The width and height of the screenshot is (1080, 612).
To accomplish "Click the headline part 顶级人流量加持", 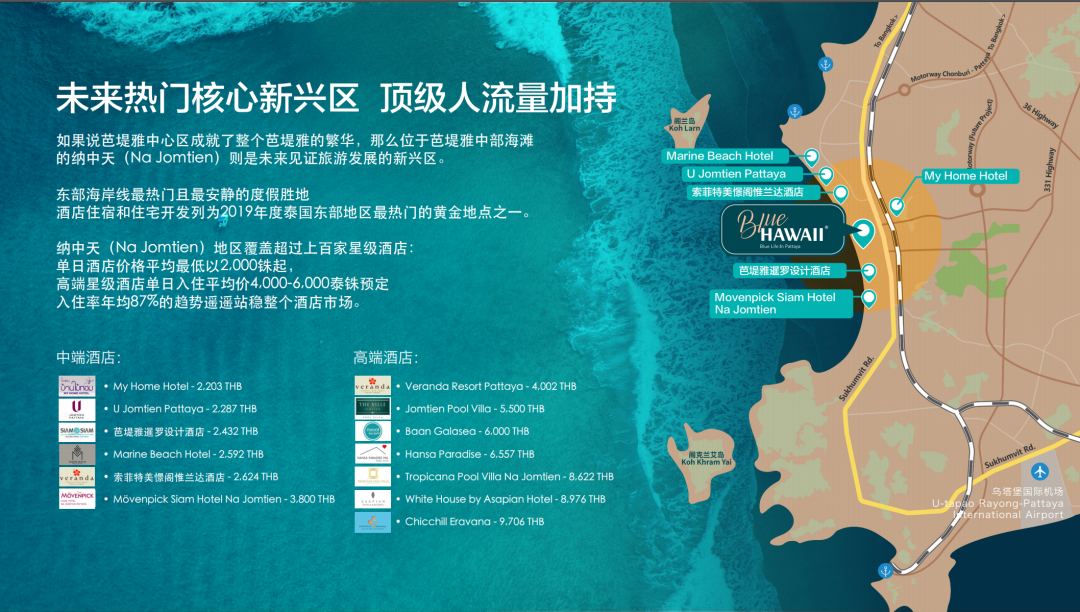I will click(x=498, y=97).
